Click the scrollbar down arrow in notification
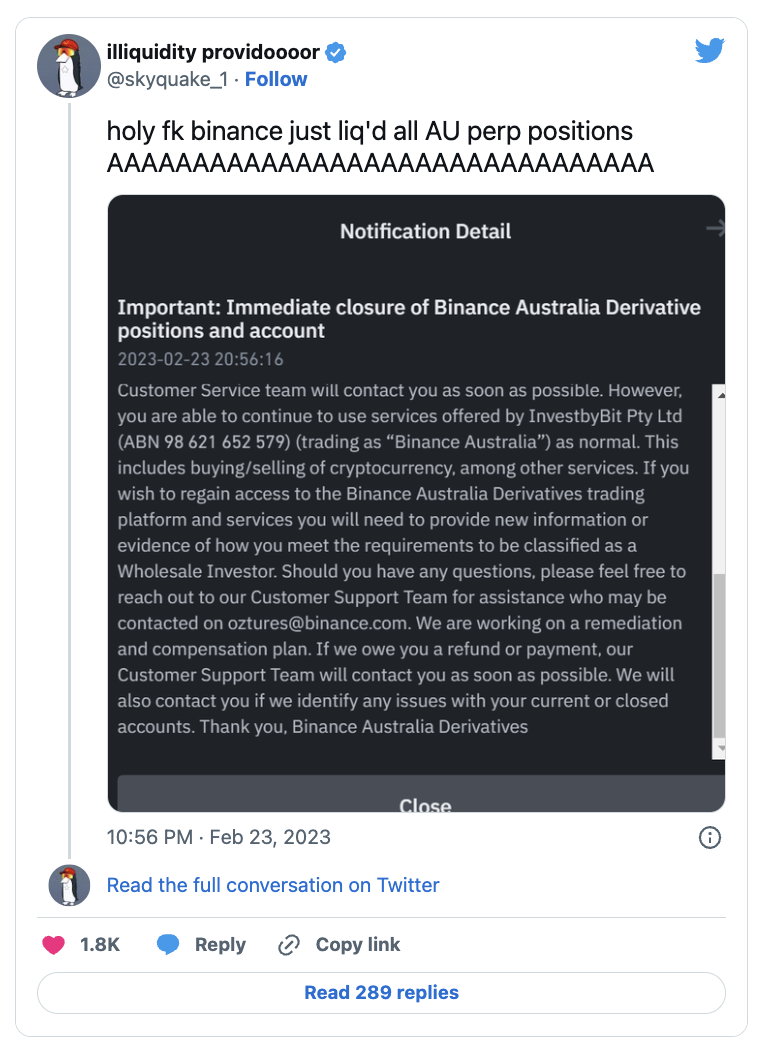Viewport: 762px width, 1052px height. point(718,749)
